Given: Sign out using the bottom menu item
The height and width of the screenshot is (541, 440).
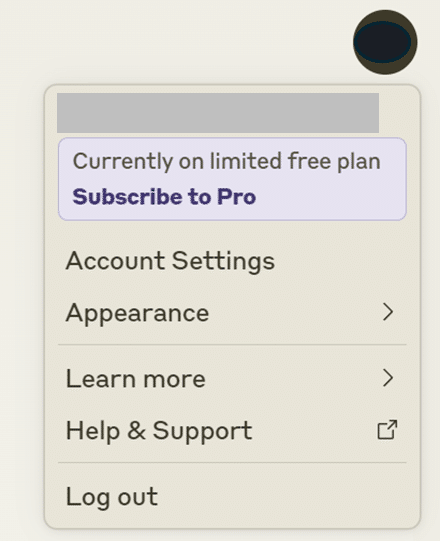Looking at the screenshot, I should 232,496.
